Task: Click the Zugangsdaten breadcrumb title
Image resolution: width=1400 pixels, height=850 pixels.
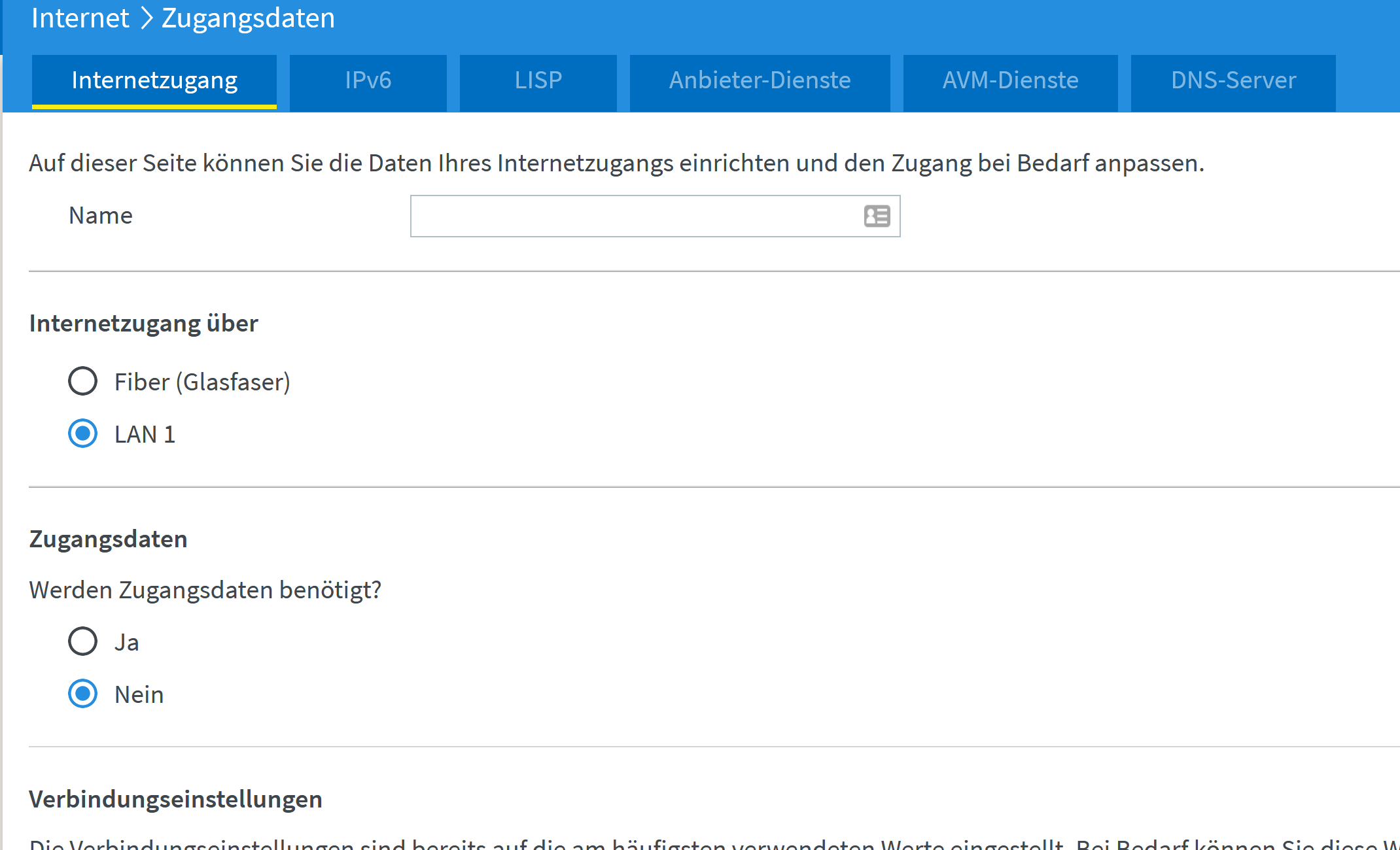Action: coord(248,18)
